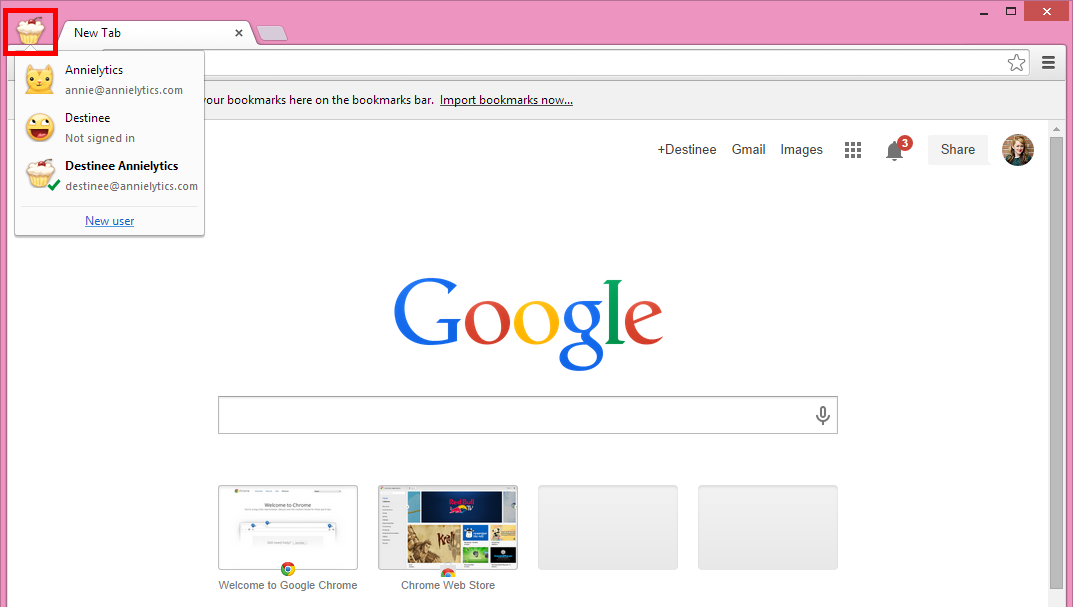Click the vertical scrollbar up arrow
1073x607 pixels.
tap(1057, 129)
